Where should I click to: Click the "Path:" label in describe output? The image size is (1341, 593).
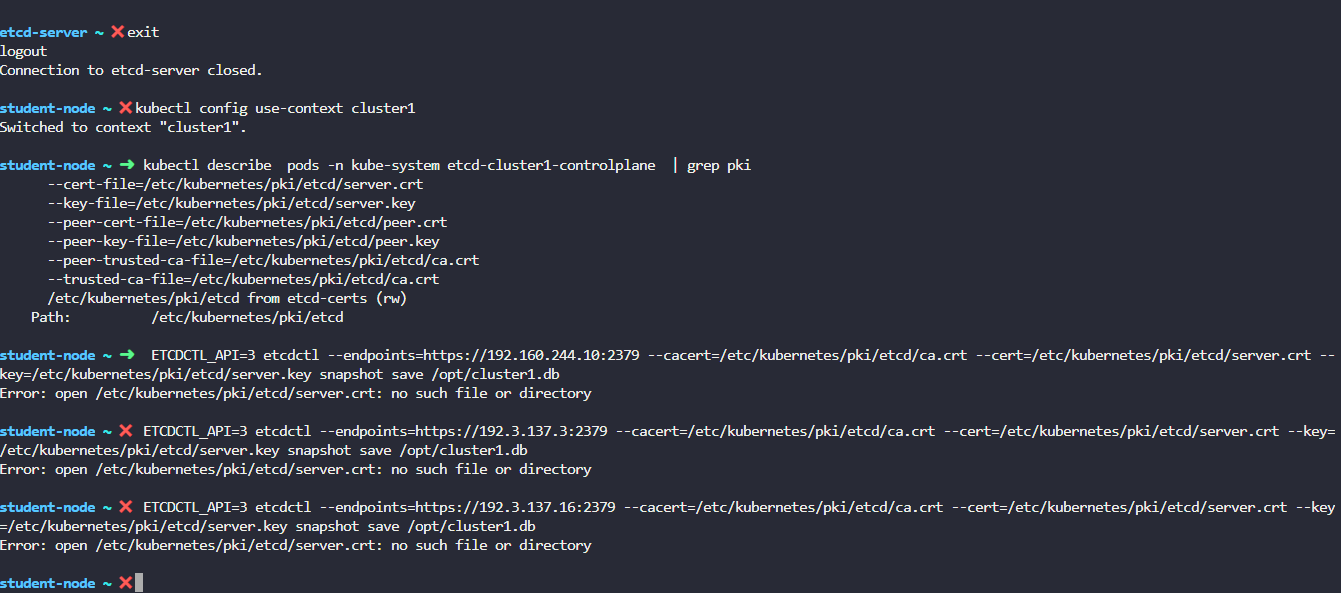(x=51, y=317)
